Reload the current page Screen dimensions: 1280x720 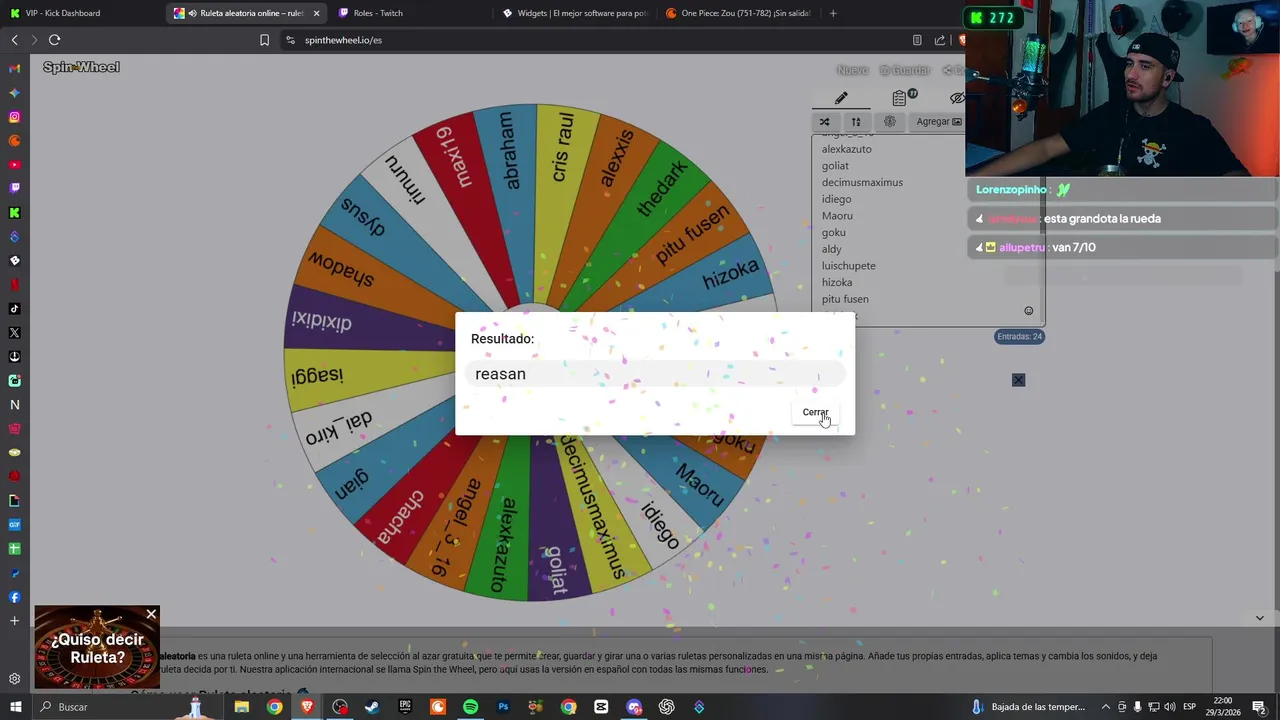(54, 40)
